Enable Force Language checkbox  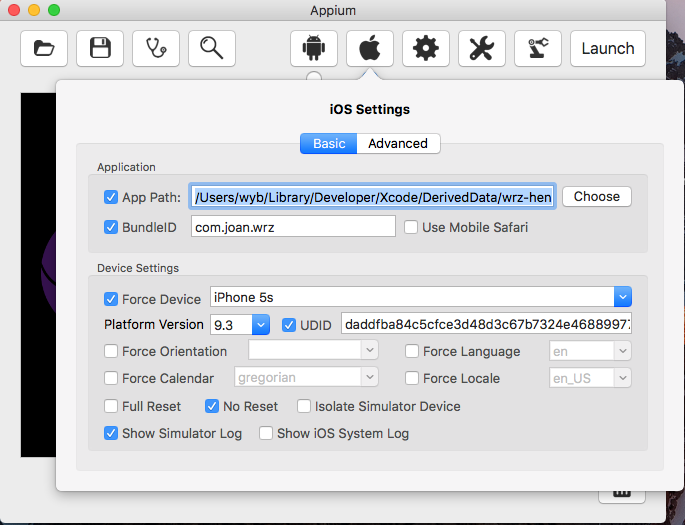coord(412,351)
